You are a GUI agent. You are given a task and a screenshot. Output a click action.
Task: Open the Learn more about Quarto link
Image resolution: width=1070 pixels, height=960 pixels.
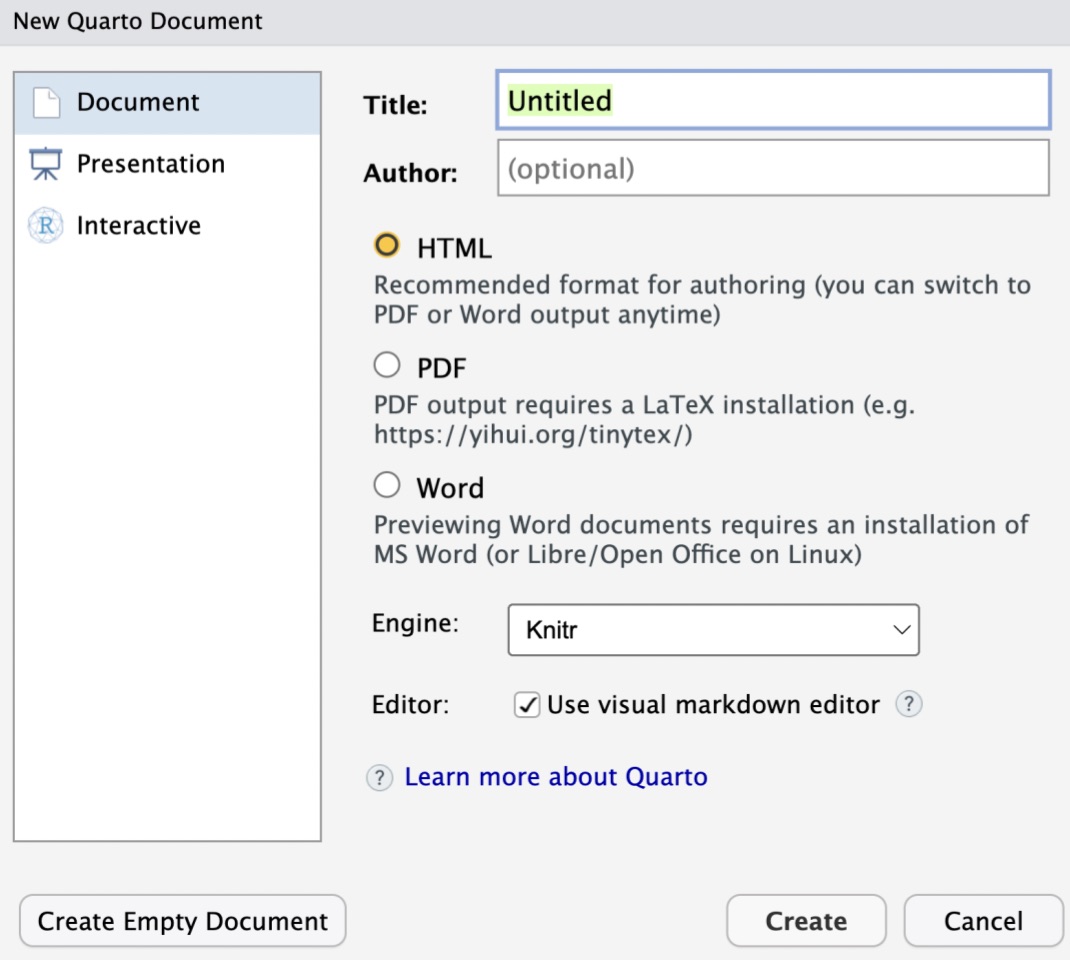(x=556, y=778)
